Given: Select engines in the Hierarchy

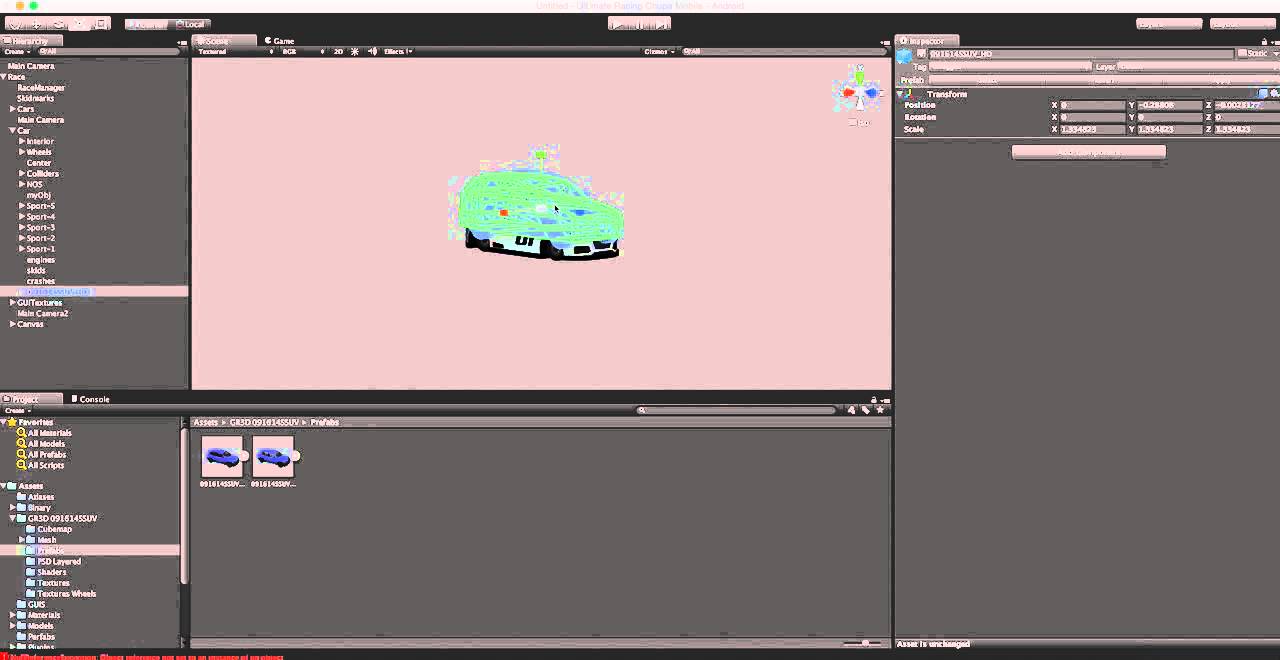Looking at the screenshot, I should coord(41,260).
